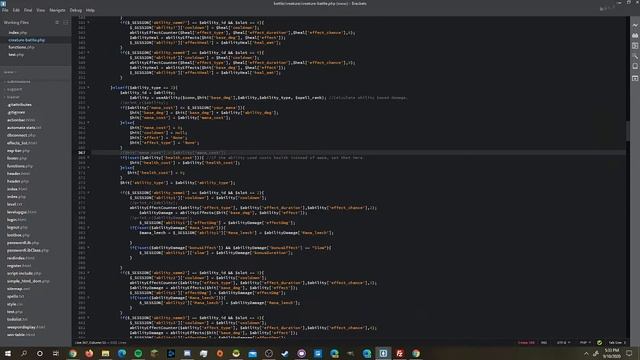Open Spotify from the taskbar

point(138,353)
